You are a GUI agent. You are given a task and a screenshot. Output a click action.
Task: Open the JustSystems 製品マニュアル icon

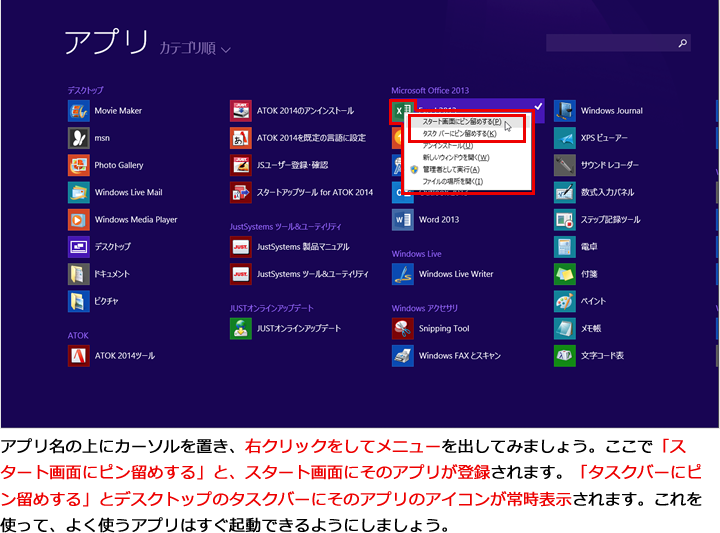(241, 247)
